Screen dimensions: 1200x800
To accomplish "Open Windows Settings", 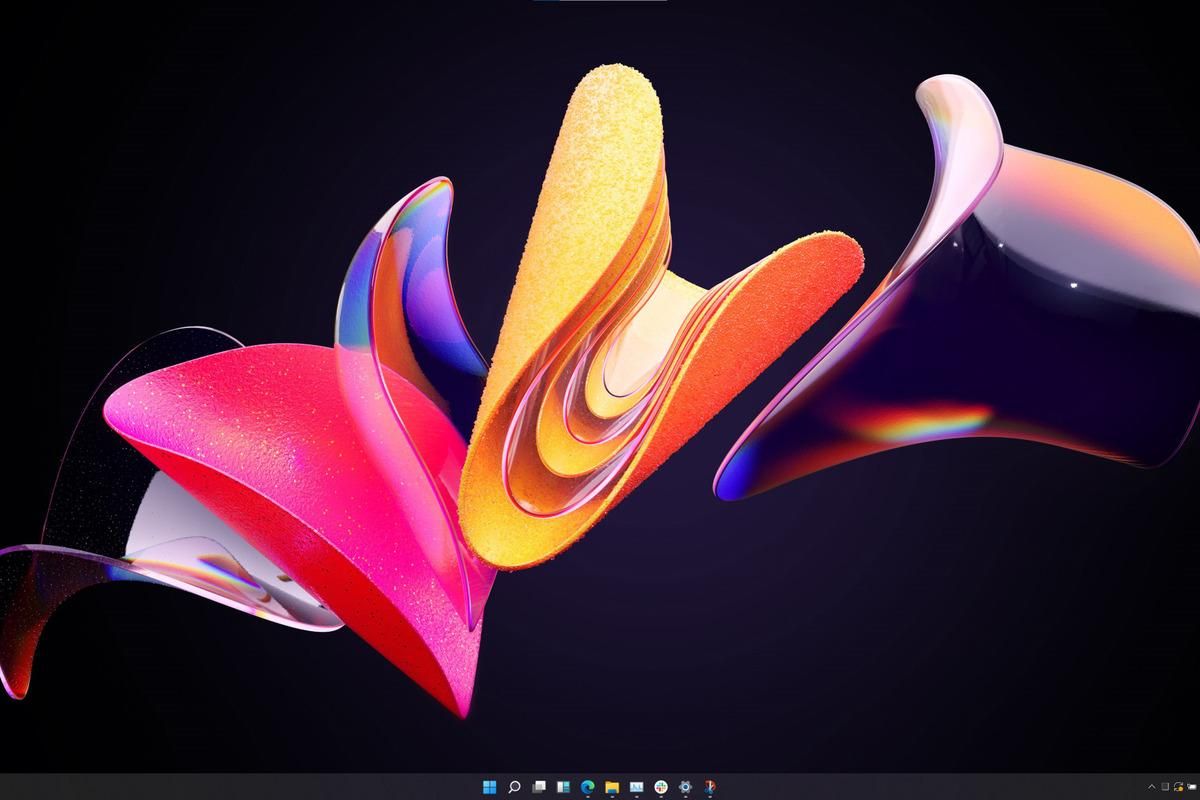I will [686, 786].
